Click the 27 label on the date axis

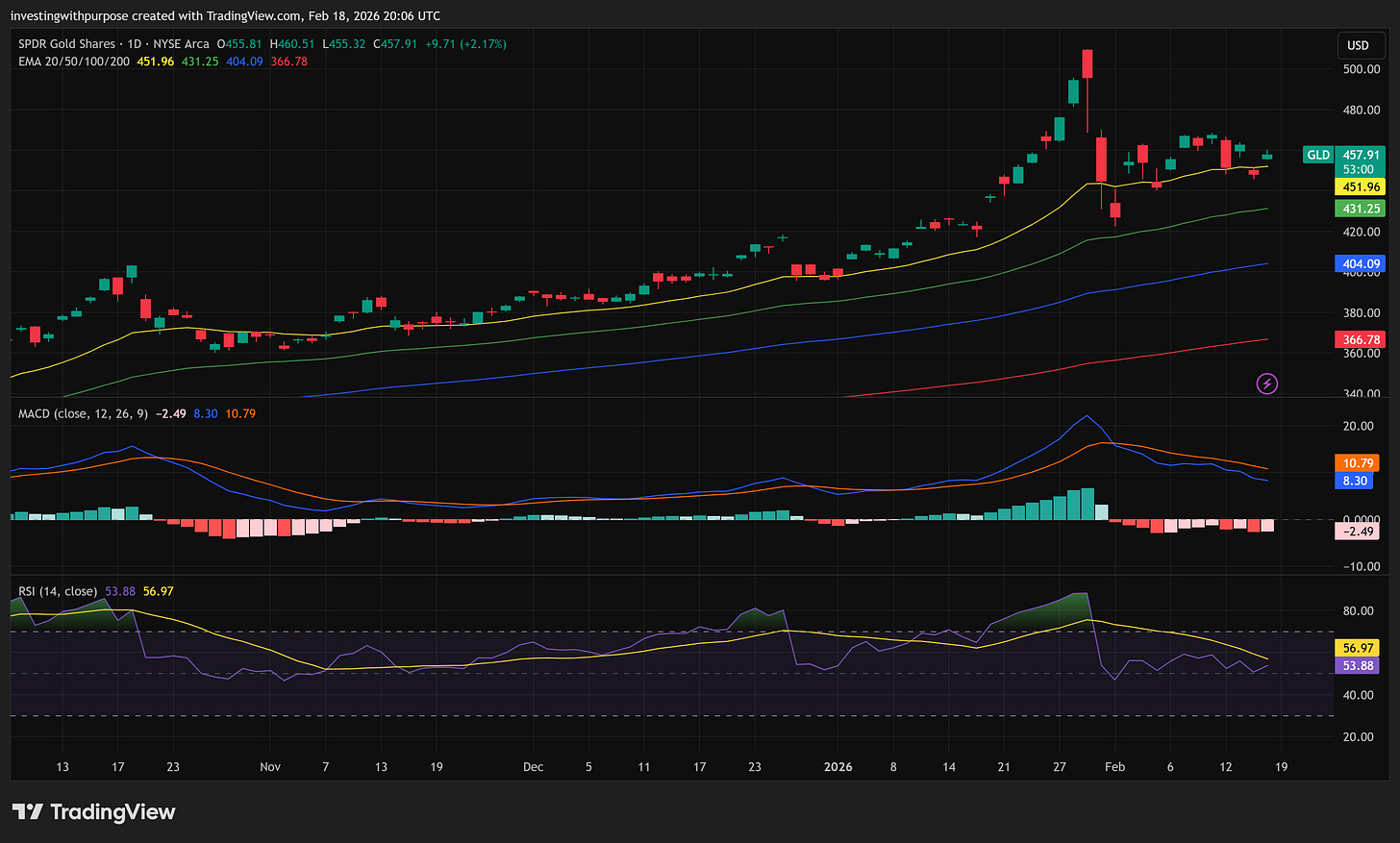(1060, 767)
